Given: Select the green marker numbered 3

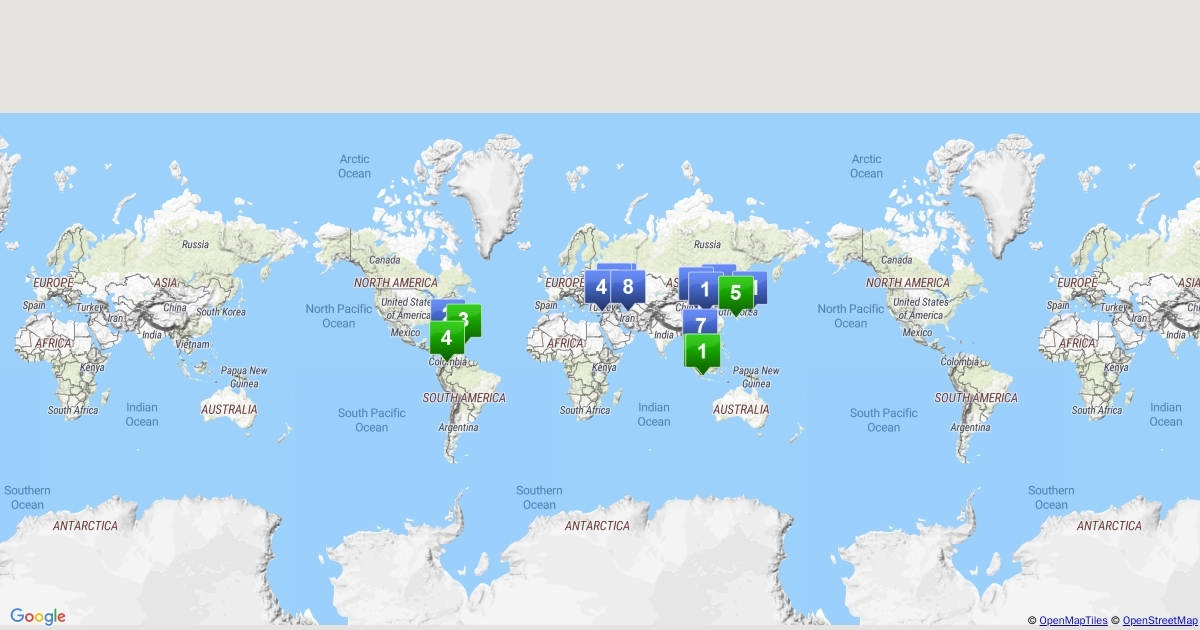Looking at the screenshot, I should (464, 320).
